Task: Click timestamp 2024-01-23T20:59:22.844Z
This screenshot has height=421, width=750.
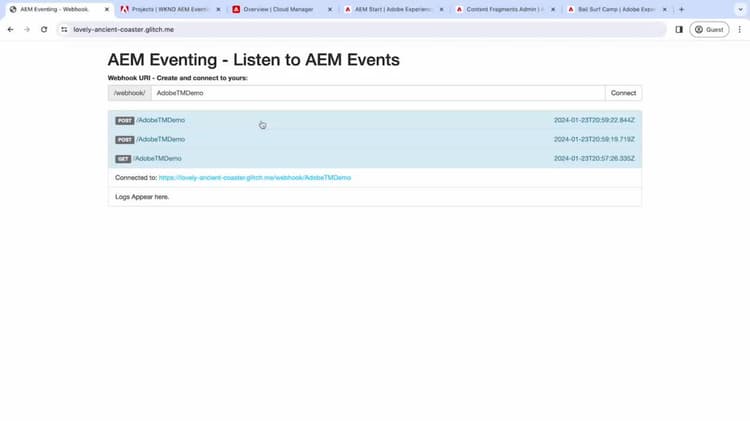Action: coord(594,120)
